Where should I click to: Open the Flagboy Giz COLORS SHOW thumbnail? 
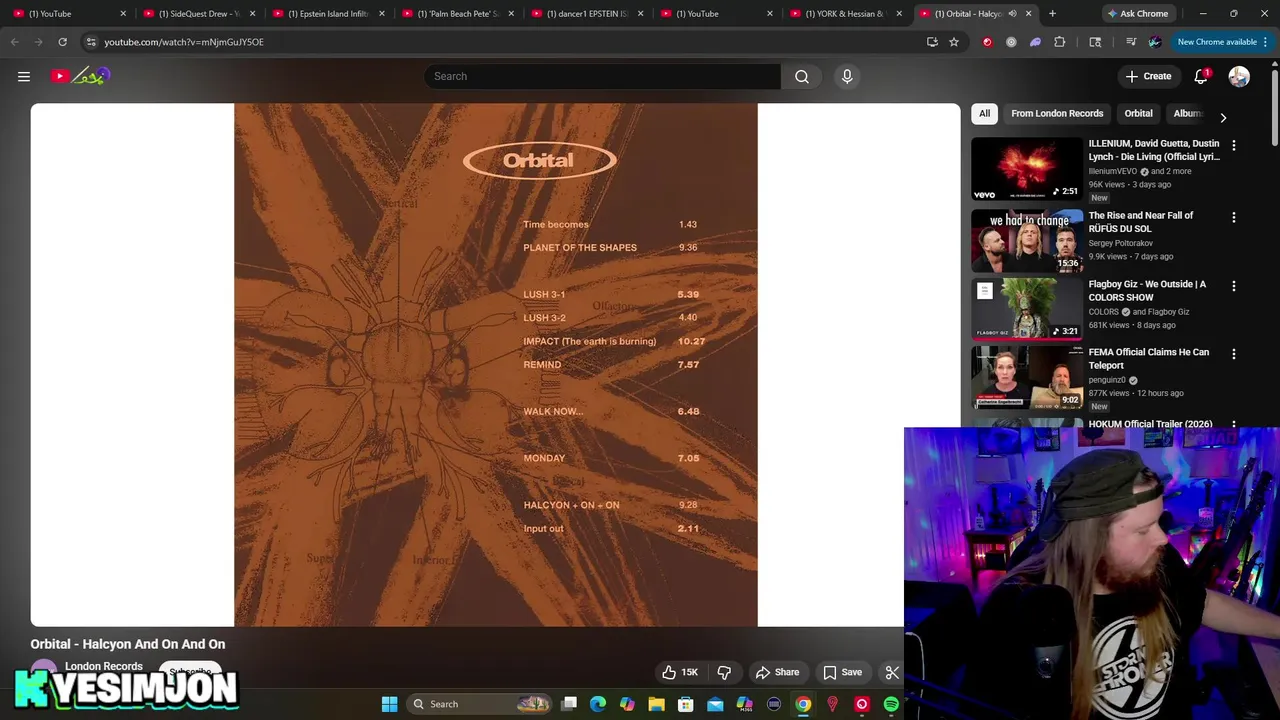[1027, 309]
